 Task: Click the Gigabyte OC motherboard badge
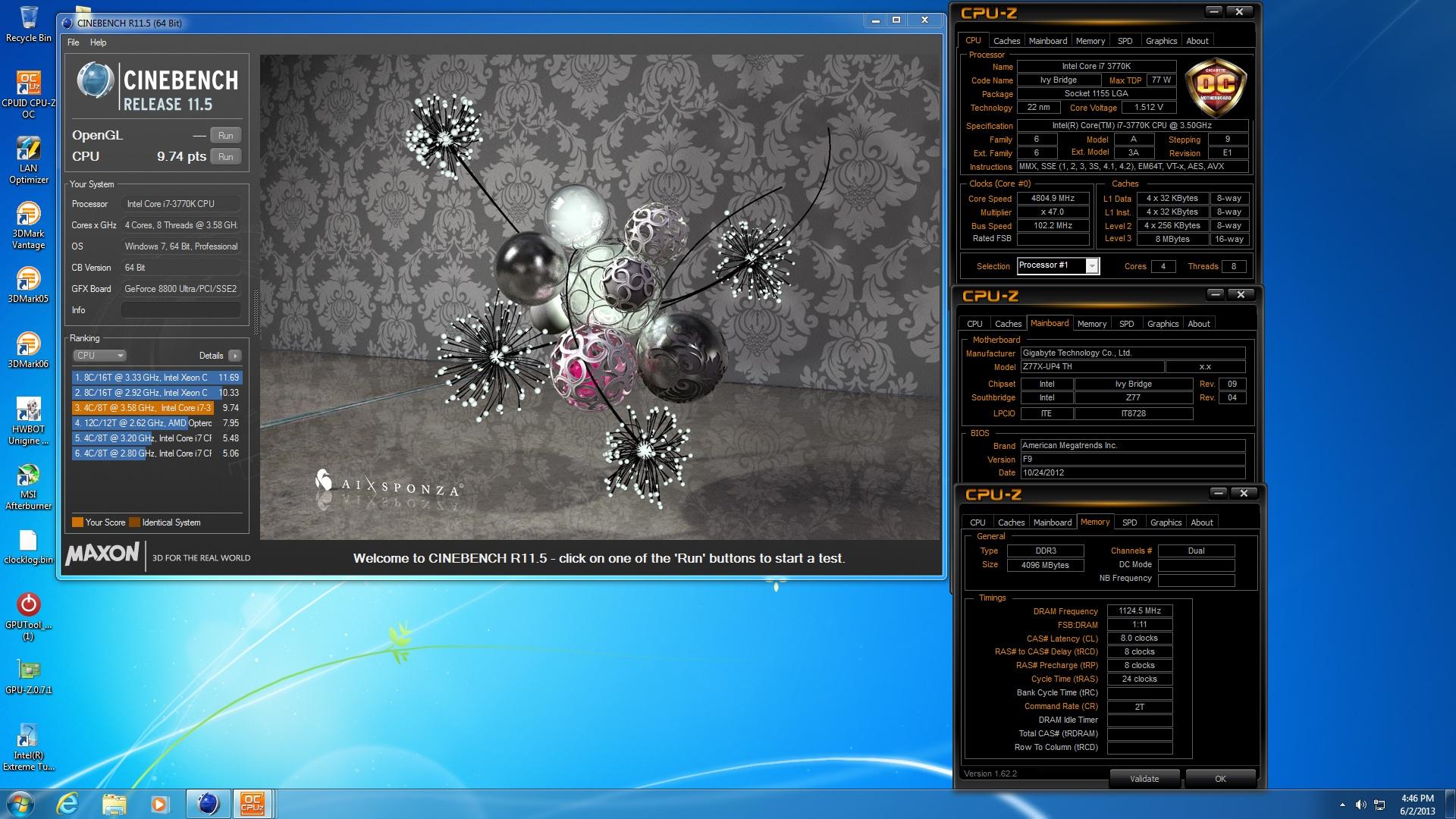pos(1216,86)
